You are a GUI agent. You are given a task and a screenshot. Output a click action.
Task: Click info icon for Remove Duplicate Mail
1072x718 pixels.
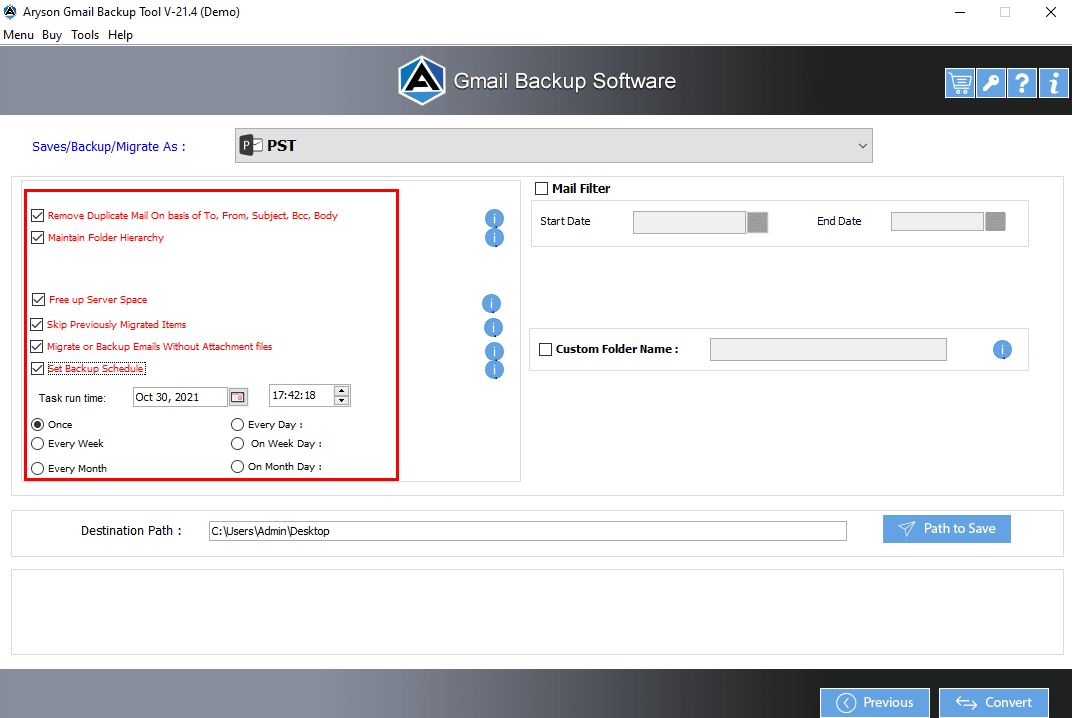494,218
